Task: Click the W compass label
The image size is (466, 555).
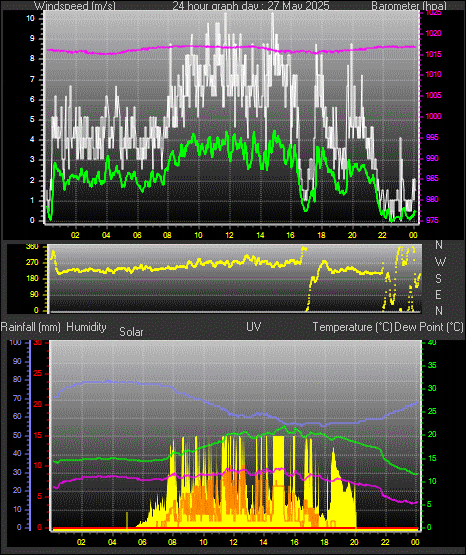Action: (x=440, y=262)
